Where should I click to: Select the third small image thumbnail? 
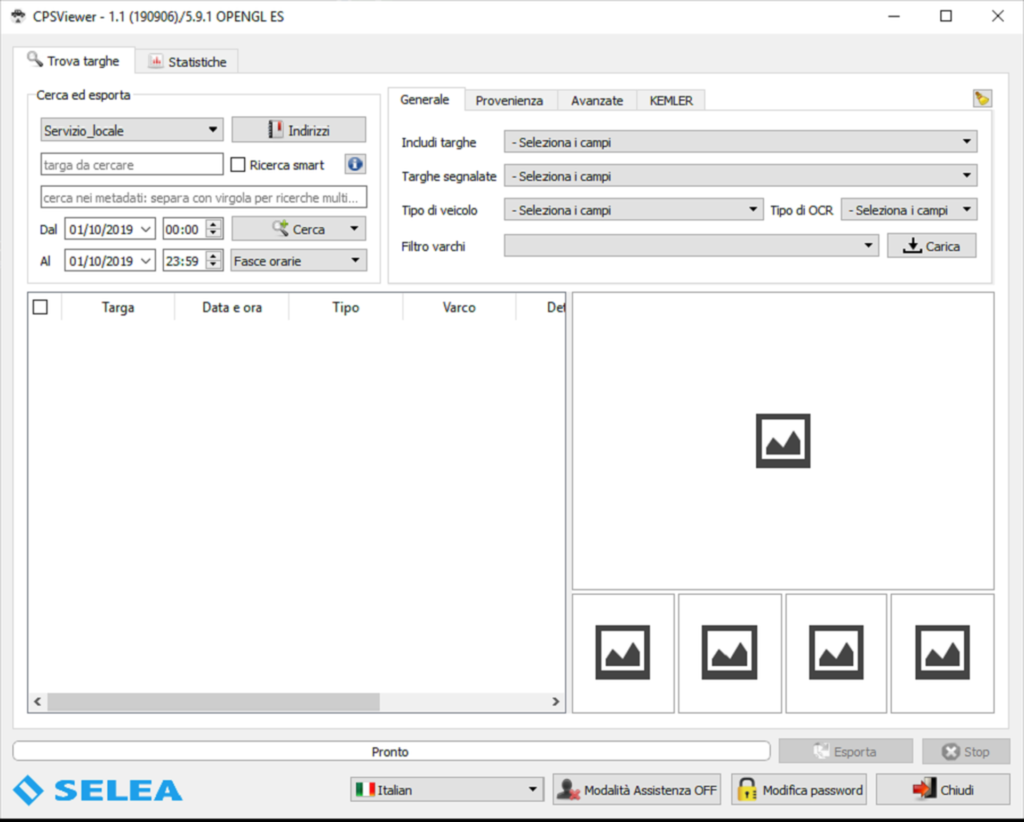pos(836,653)
